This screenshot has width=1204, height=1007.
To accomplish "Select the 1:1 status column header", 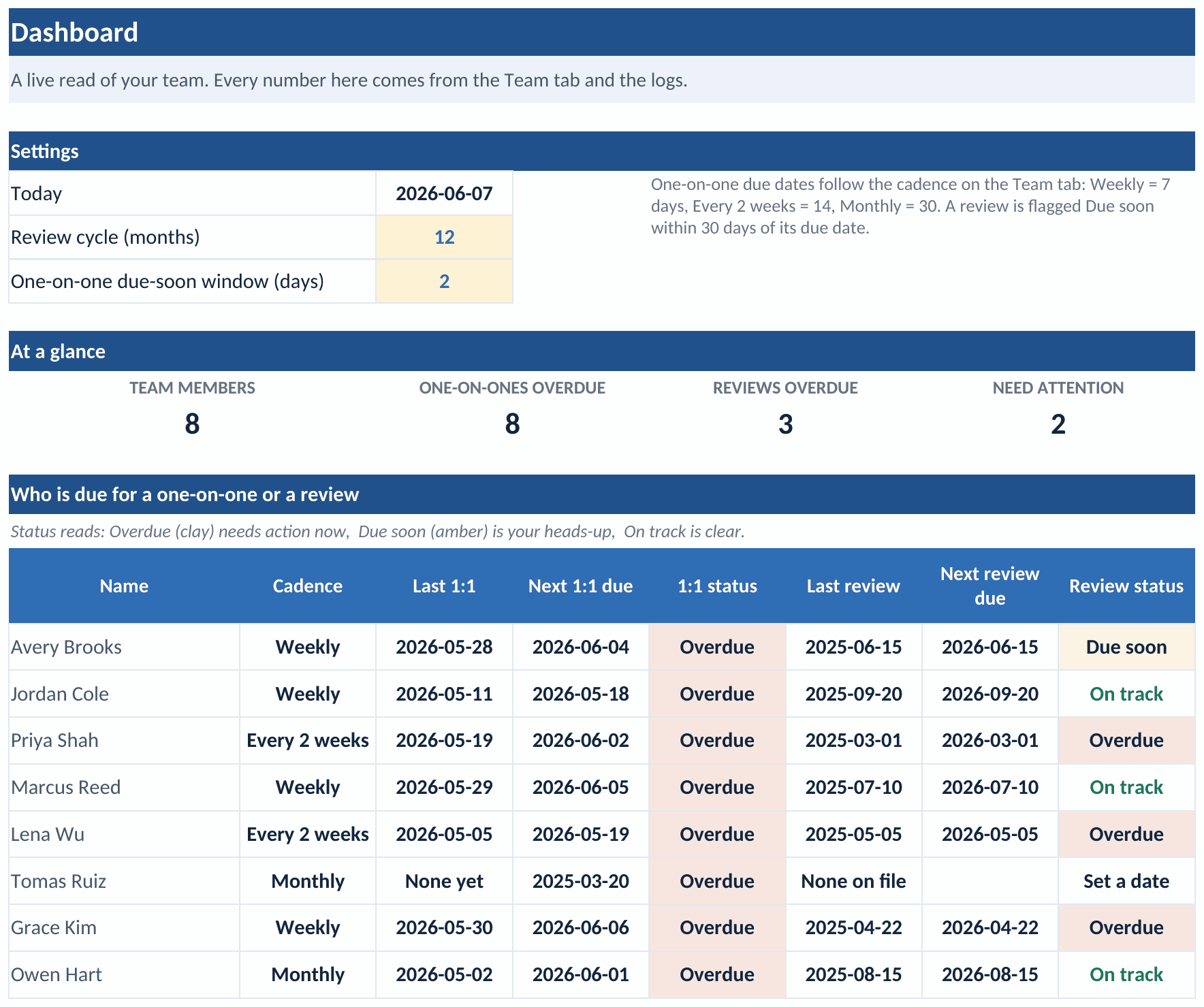I will click(717, 586).
